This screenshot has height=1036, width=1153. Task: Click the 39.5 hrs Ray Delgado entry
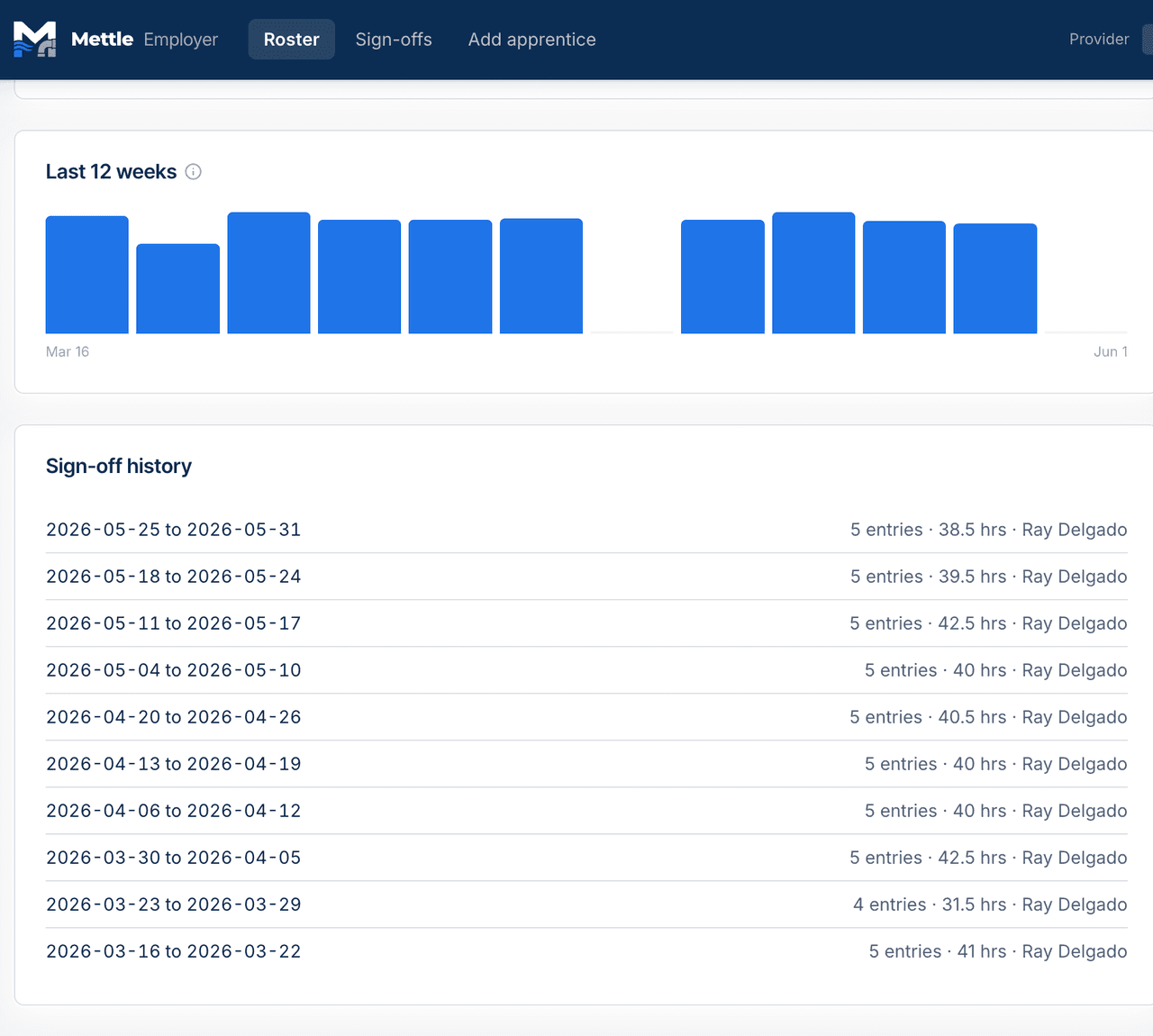[989, 577]
